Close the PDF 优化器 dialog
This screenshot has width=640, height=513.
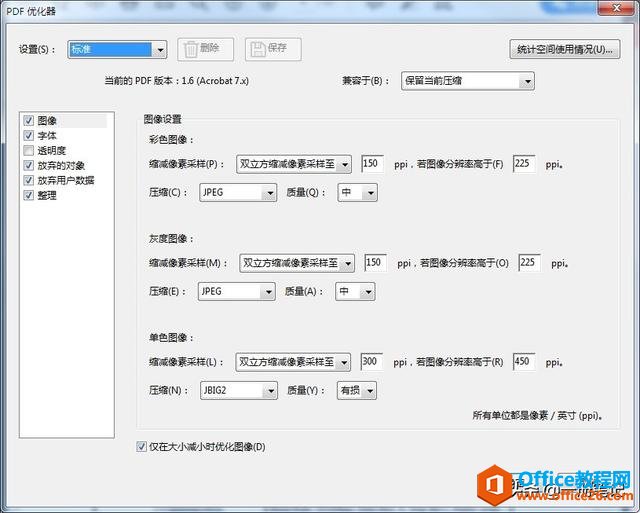[x=617, y=8]
